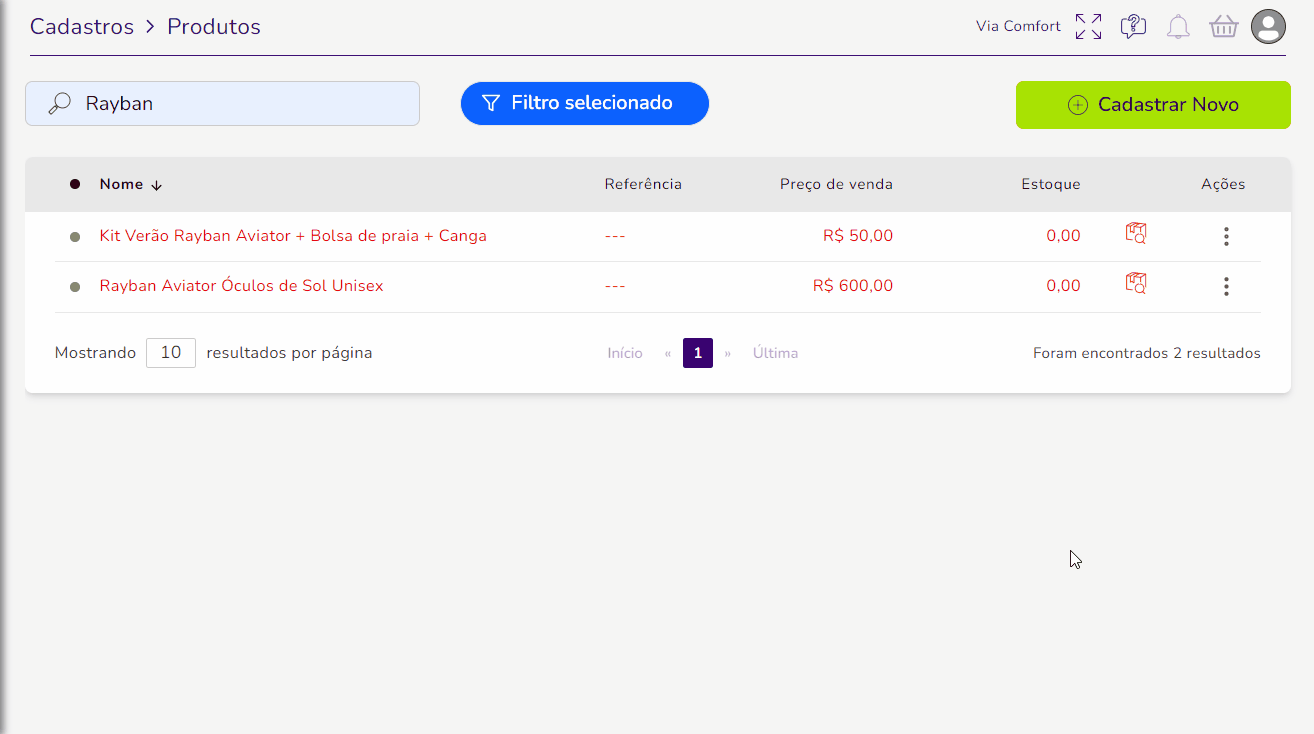Click Preço de venda column header
The width and height of the screenshot is (1314, 734).
click(836, 184)
